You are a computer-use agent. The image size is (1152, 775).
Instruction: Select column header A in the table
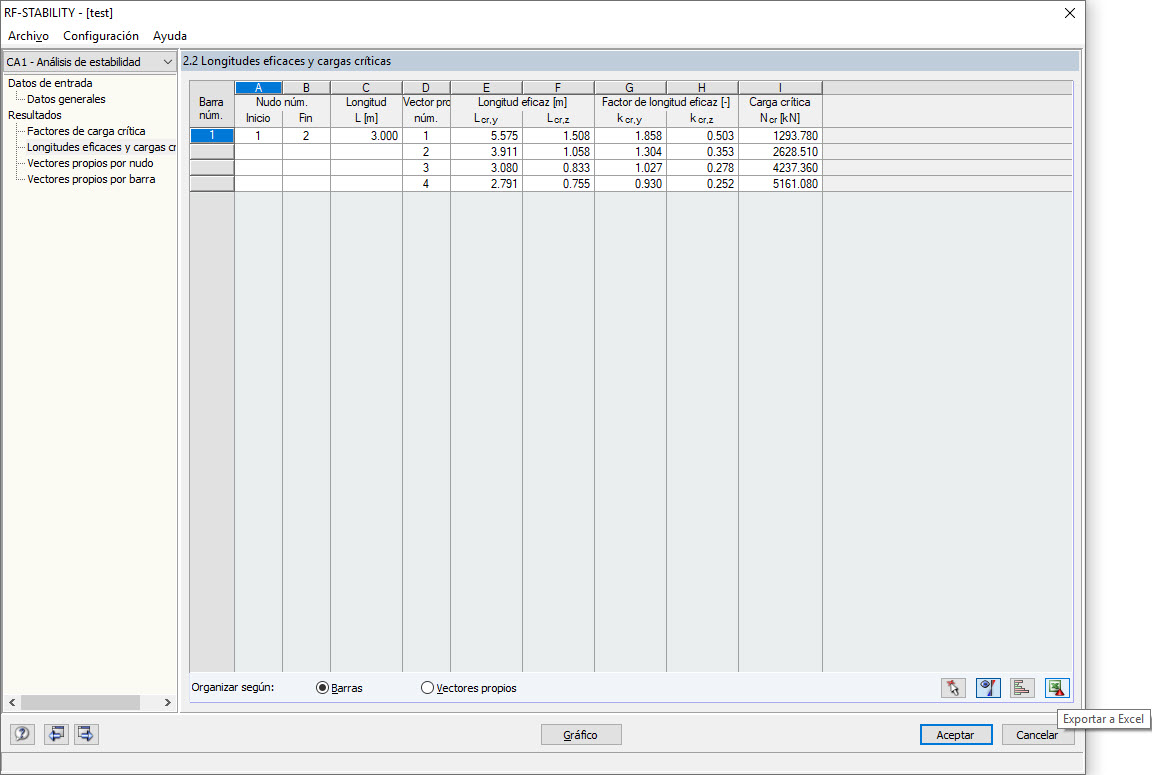[x=258, y=87]
